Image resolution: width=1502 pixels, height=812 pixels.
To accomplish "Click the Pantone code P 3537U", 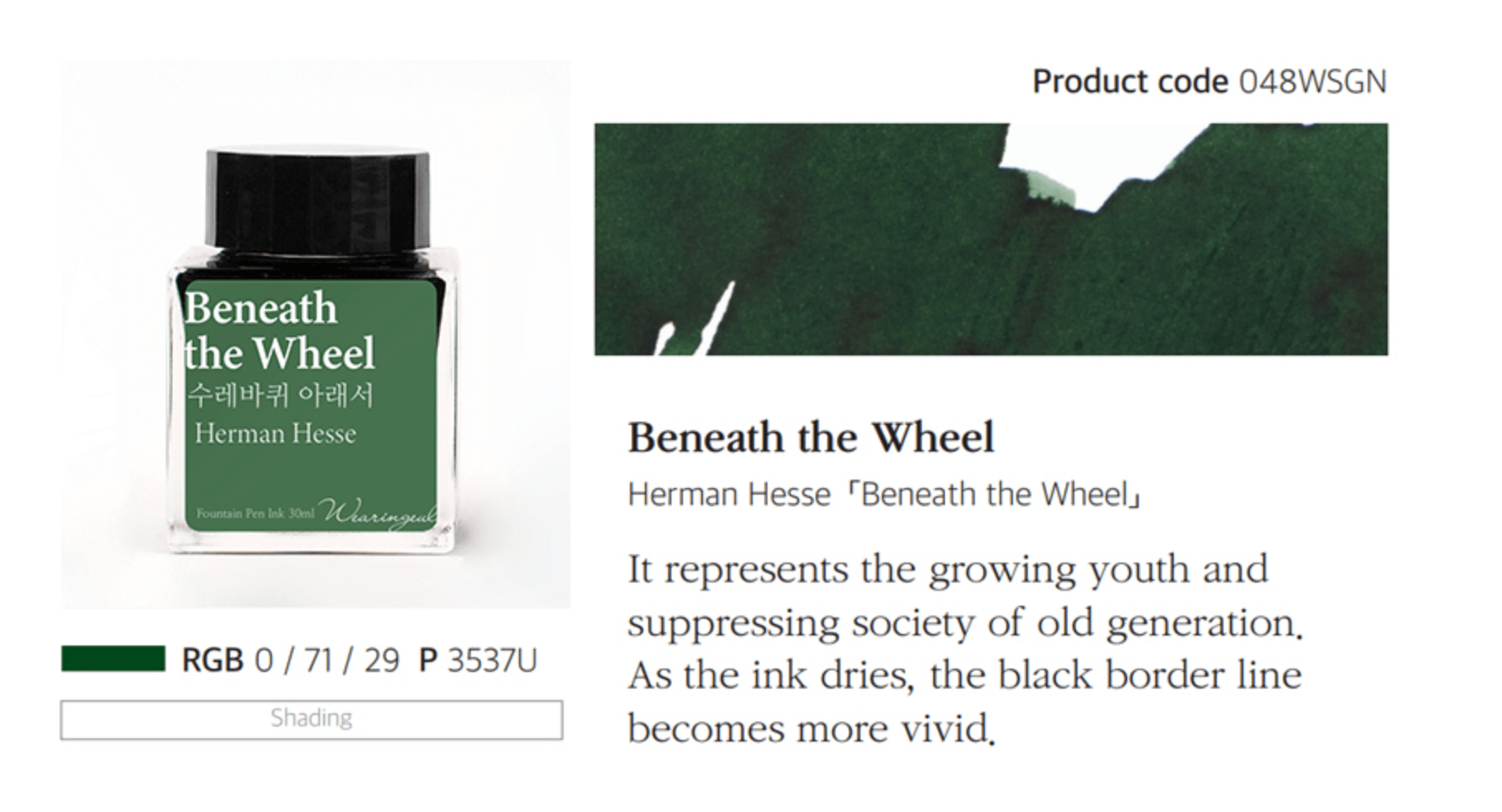I will (478, 660).
